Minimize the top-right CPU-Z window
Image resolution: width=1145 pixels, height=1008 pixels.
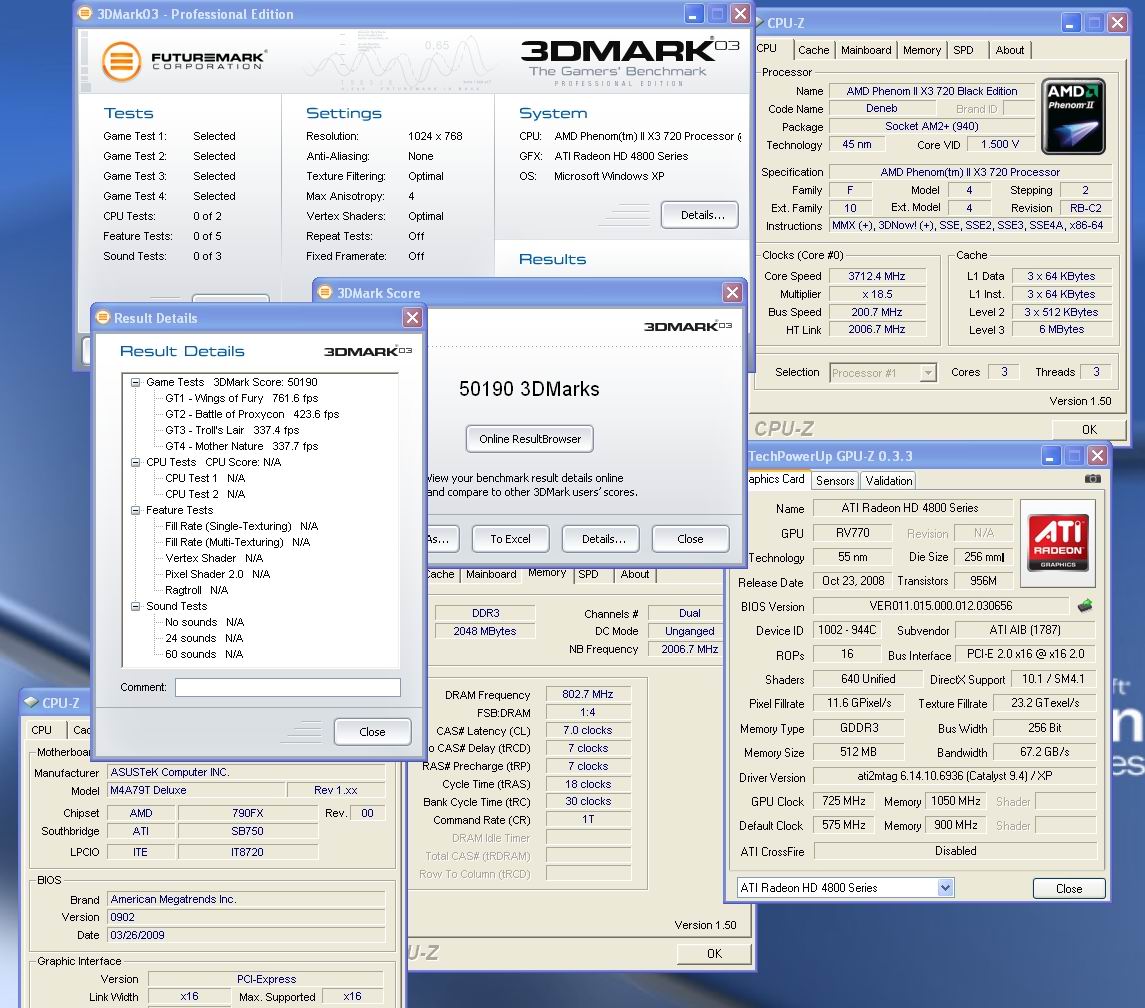click(x=1070, y=23)
